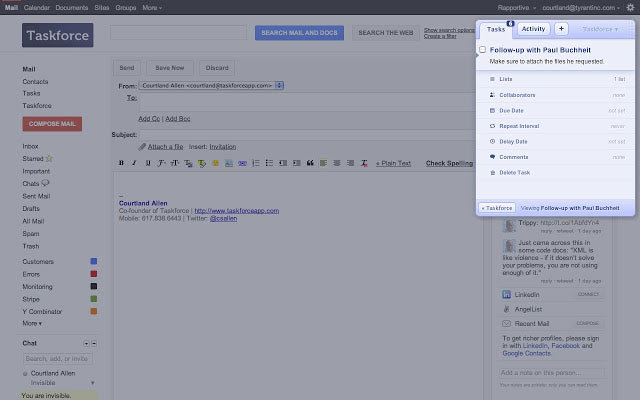Switch to the Activity tab
Viewport: 640px width, 400px height.
[533, 29]
